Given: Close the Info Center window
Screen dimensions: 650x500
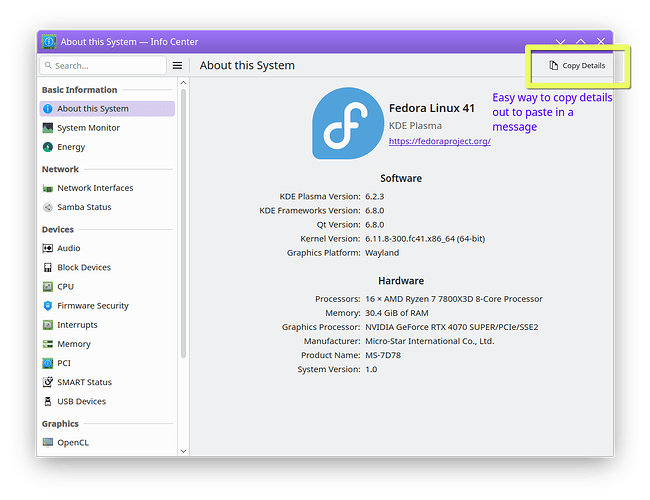Looking at the screenshot, I should [x=601, y=42].
